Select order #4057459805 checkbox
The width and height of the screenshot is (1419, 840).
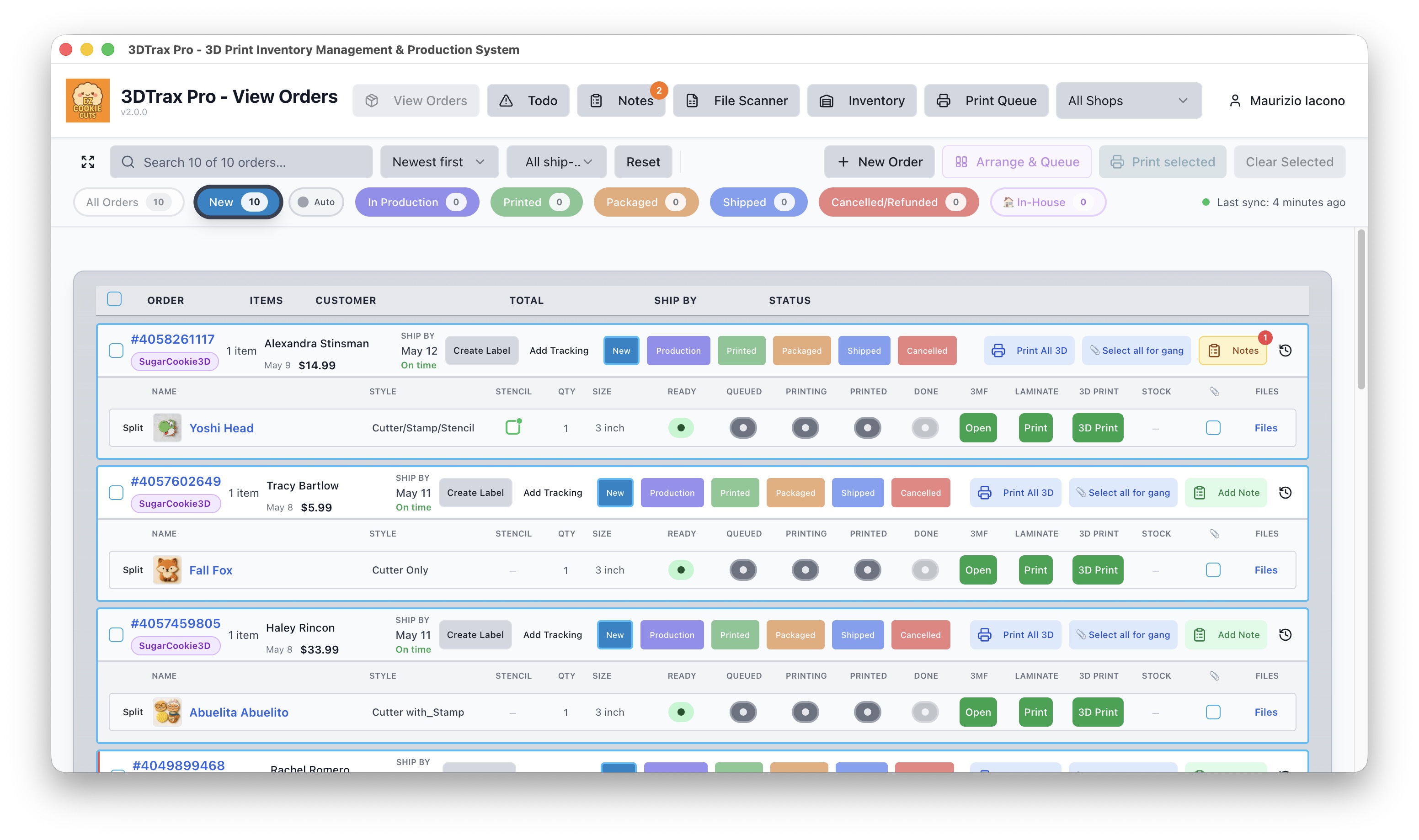[x=116, y=634]
